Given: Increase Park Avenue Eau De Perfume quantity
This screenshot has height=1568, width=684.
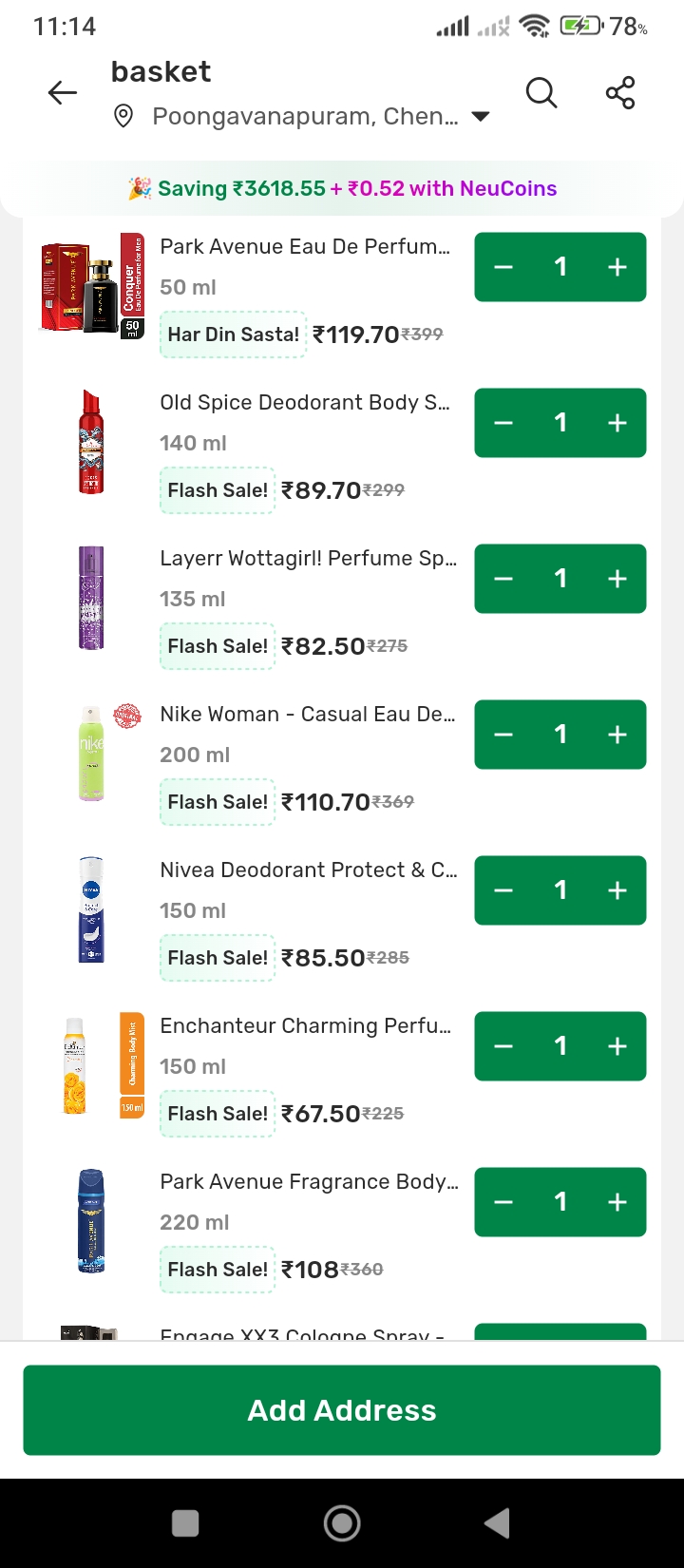Looking at the screenshot, I should [617, 267].
